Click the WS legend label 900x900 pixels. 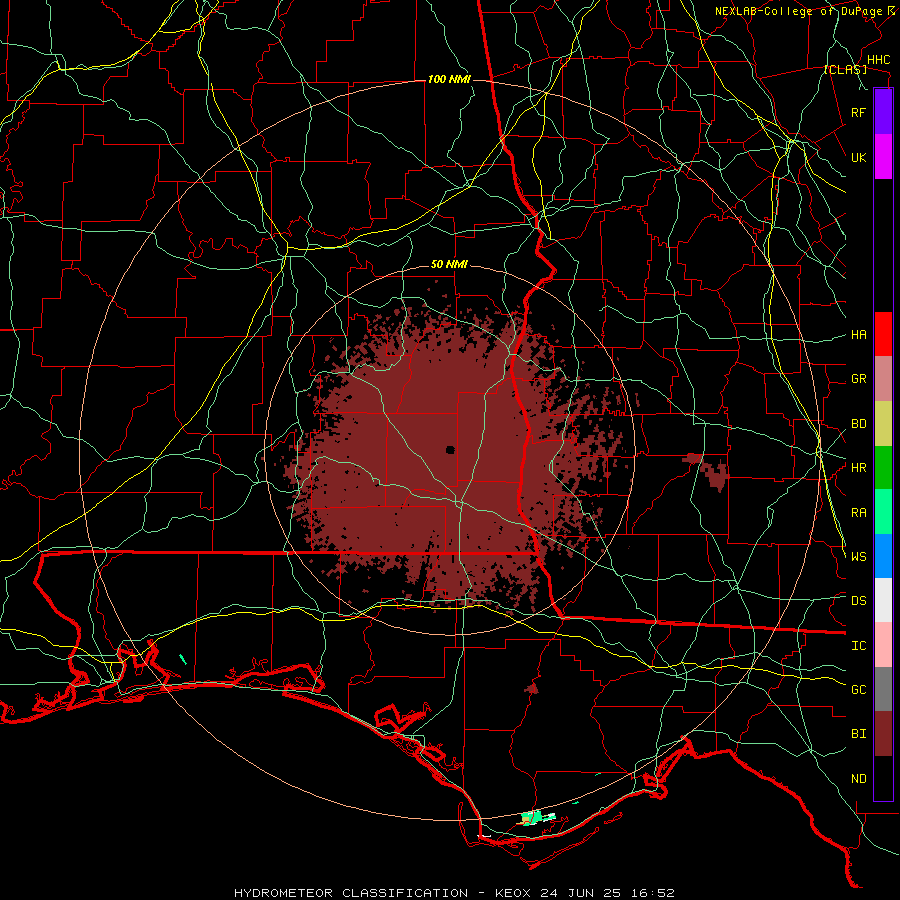(x=859, y=557)
